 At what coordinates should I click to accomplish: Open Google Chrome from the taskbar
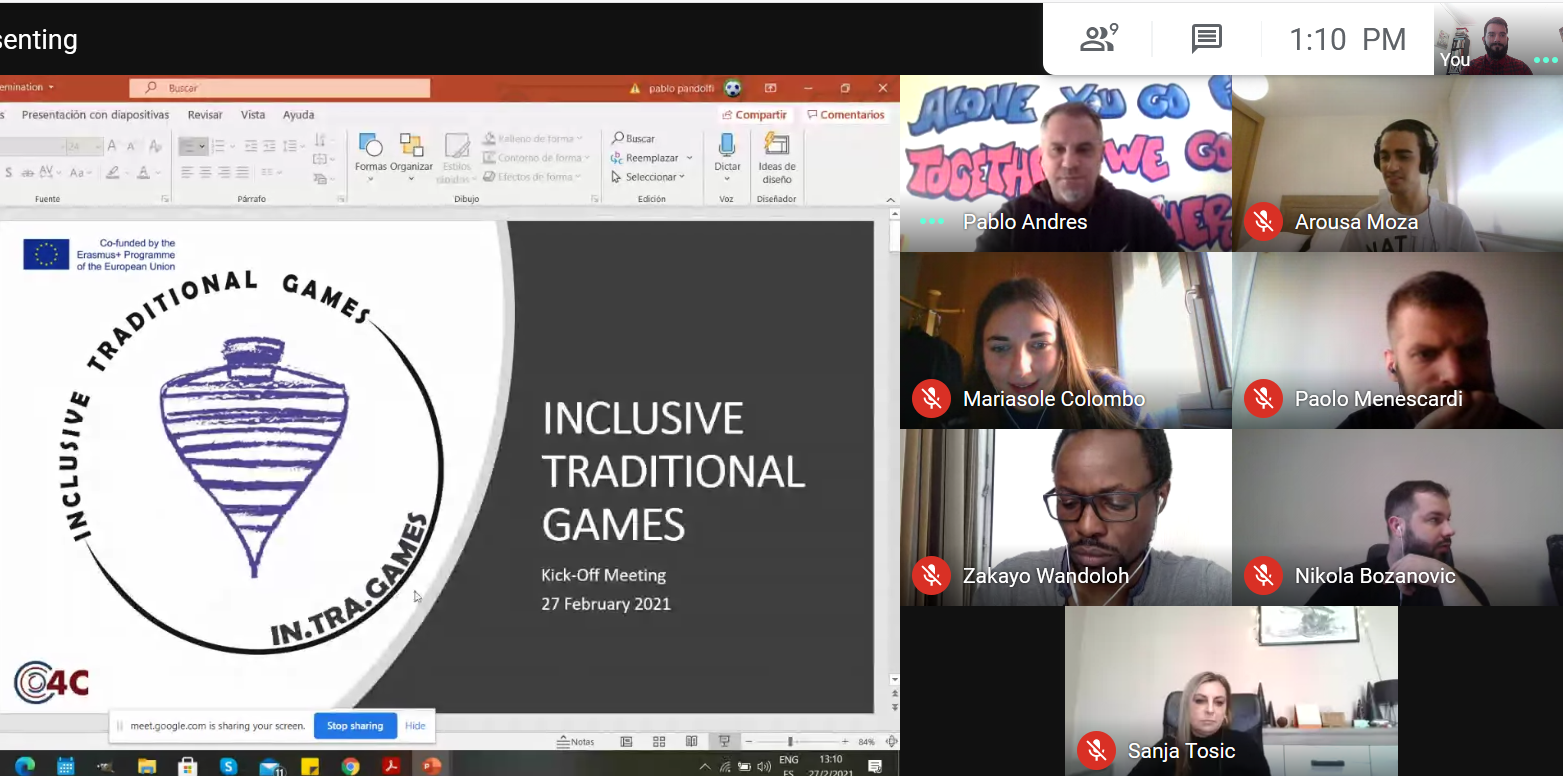[350, 766]
